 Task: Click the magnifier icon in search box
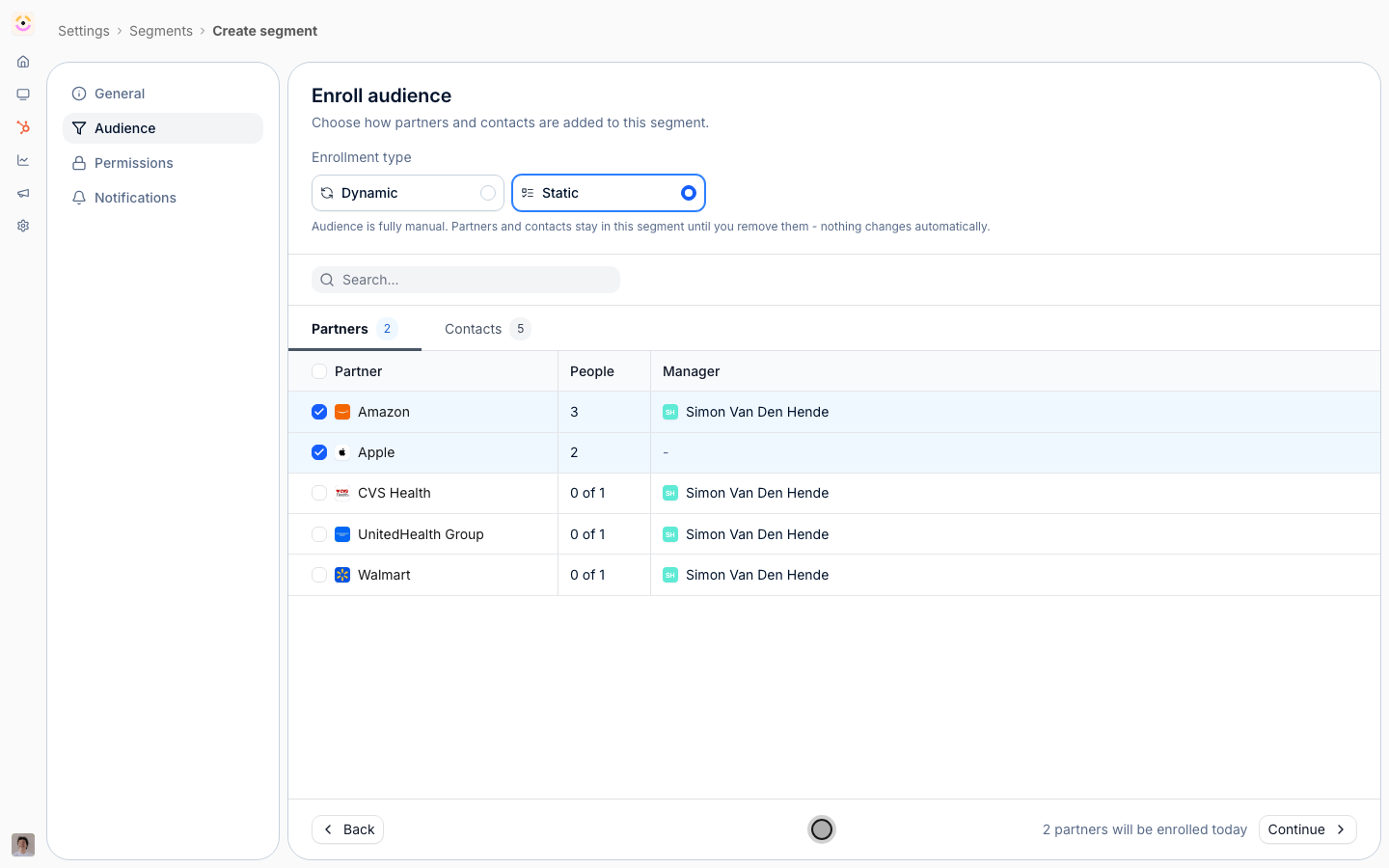point(327,280)
